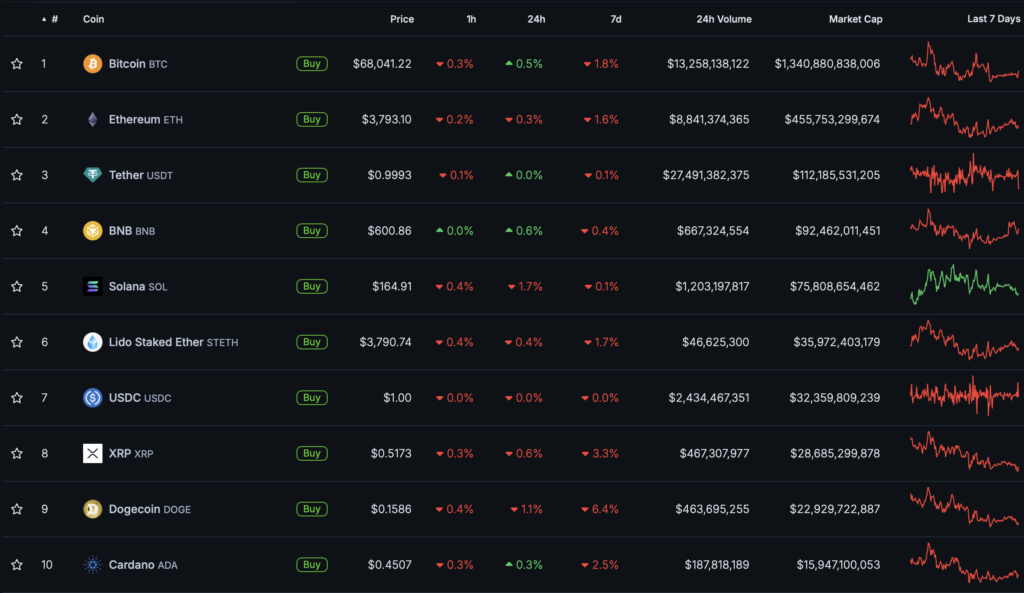The height and width of the screenshot is (593, 1024).
Task: Open the USDC coin name link
Action: 125,398
